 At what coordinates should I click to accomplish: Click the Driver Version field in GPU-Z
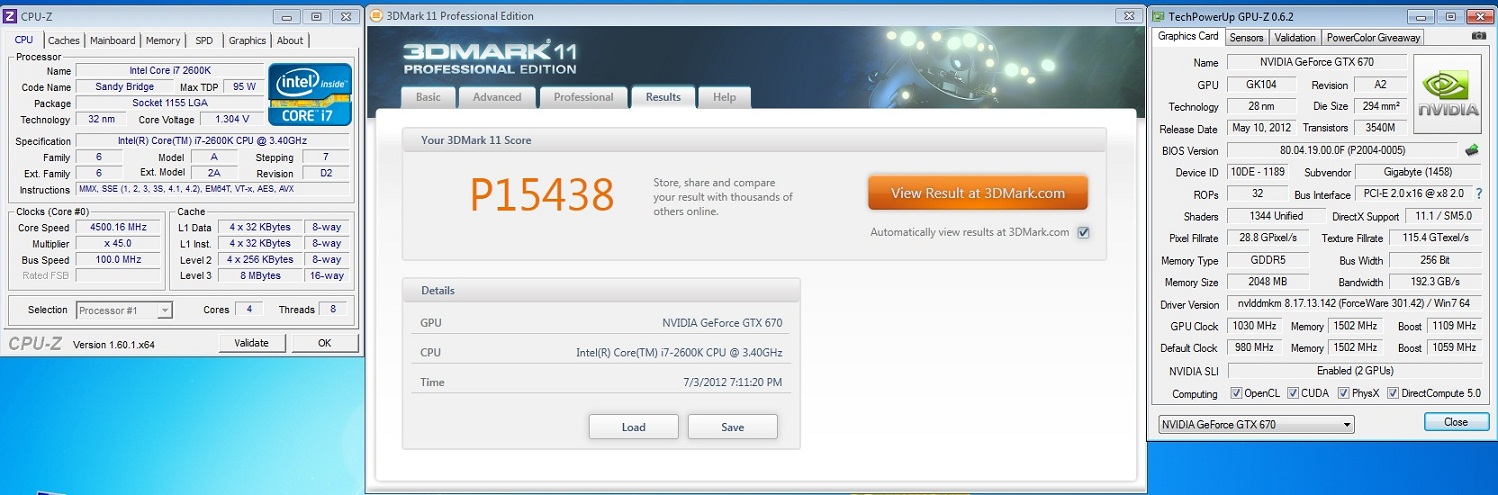tap(1355, 304)
